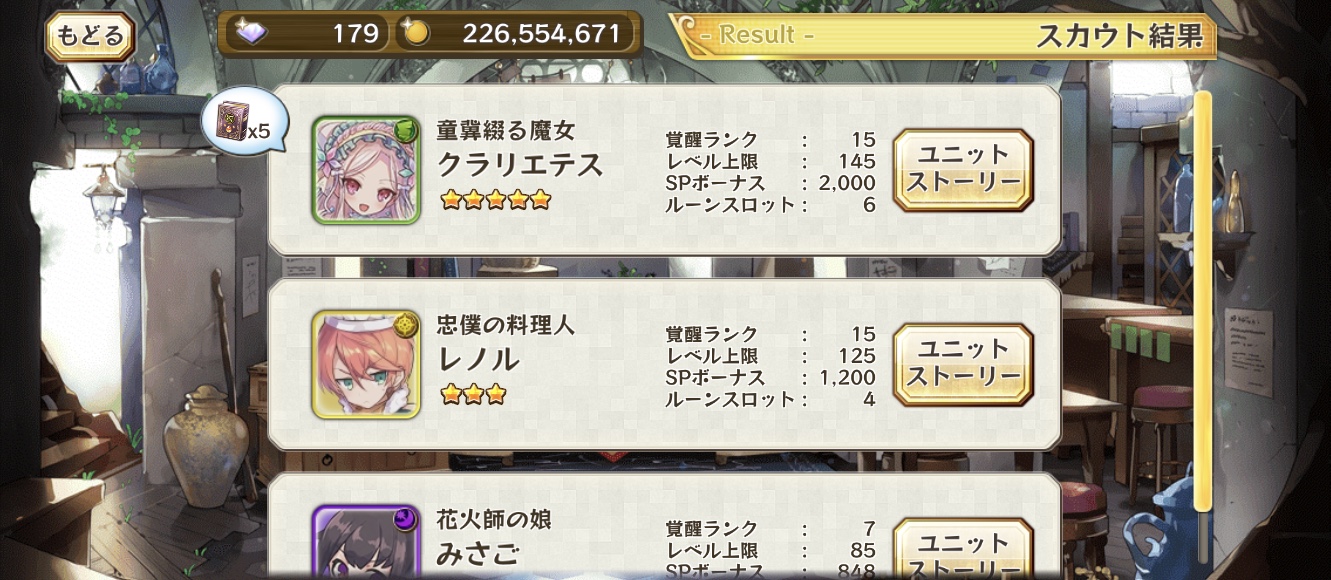Click the five-star rating of クラリエテス

496,199
